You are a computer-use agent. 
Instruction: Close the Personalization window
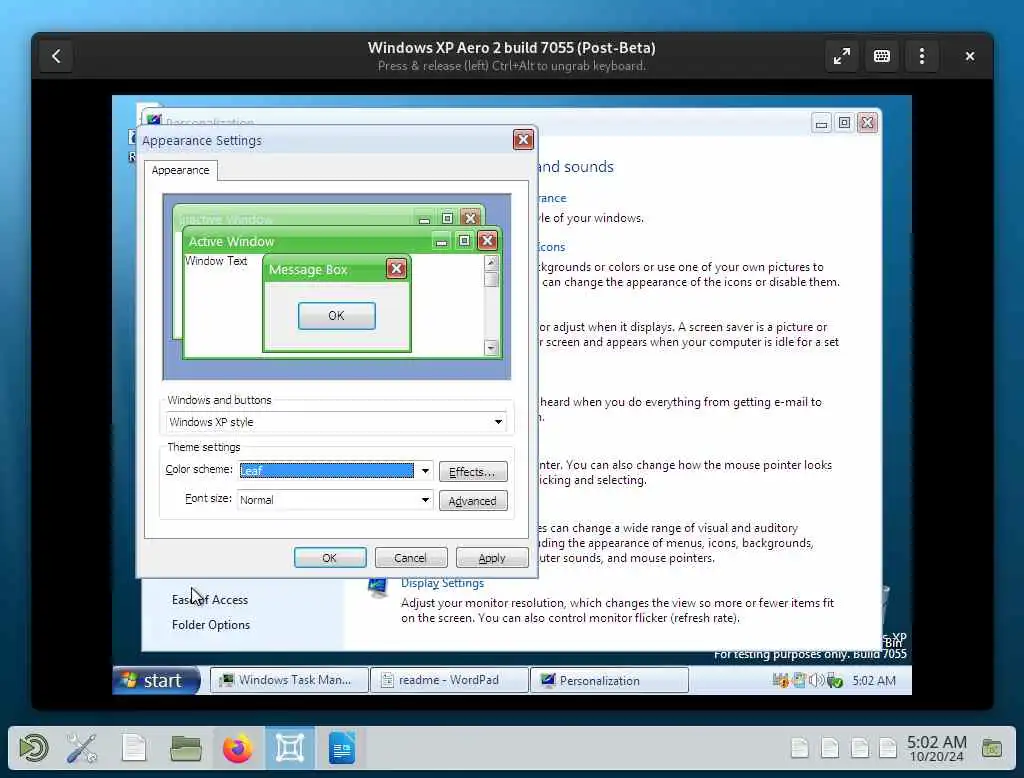[x=867, y=123]
